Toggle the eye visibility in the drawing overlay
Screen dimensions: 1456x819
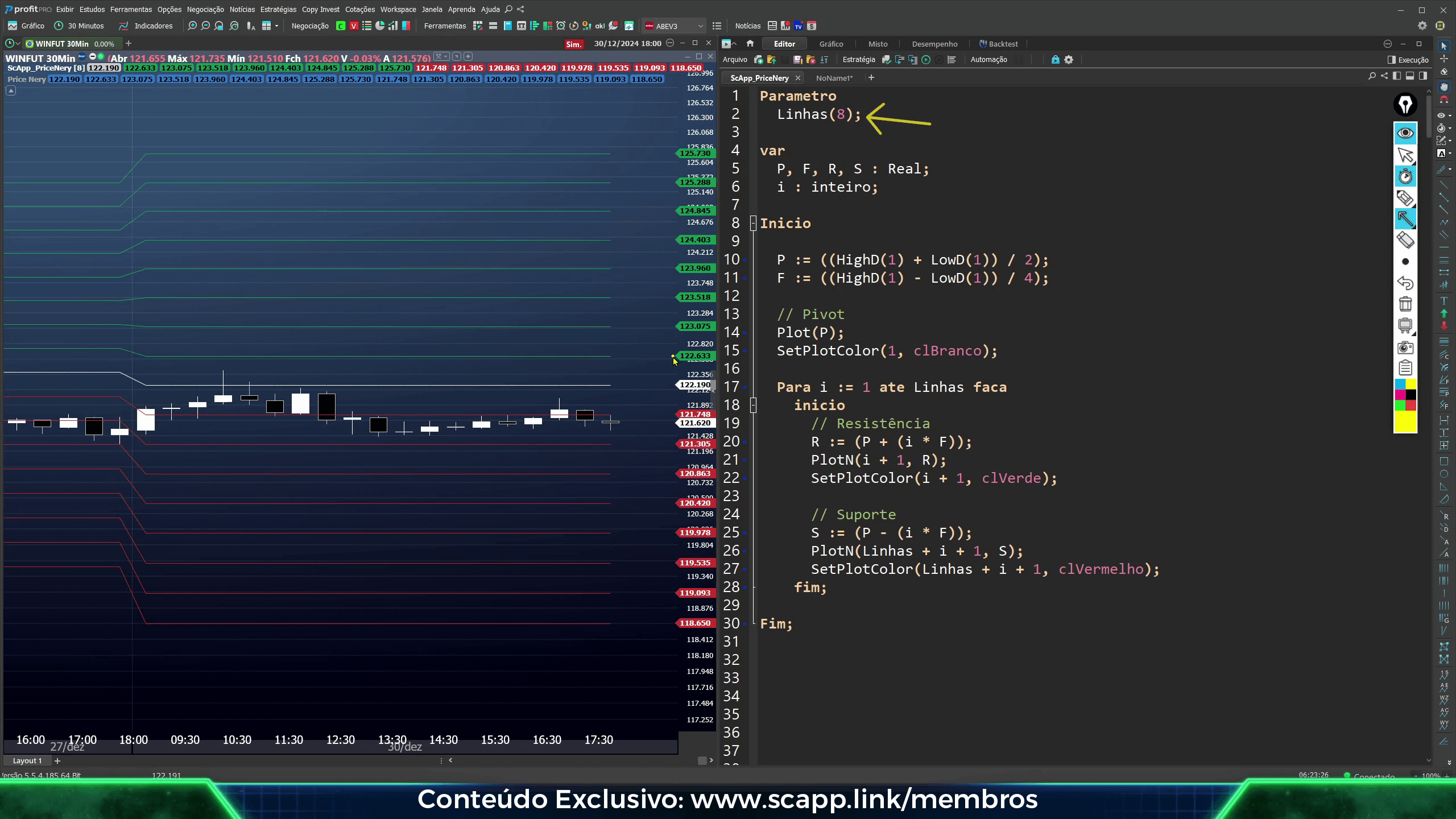(1405, 133)
